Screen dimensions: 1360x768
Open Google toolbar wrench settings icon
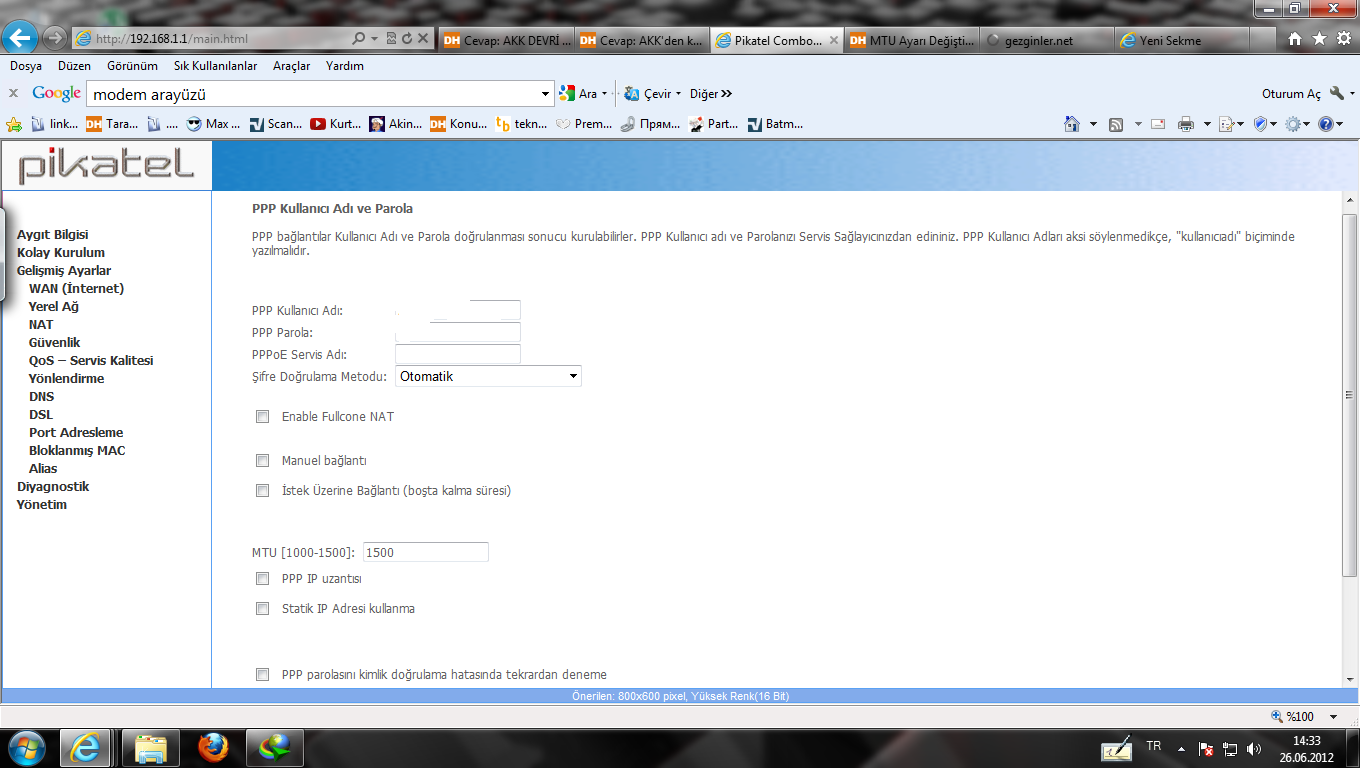pos(1337,93)
